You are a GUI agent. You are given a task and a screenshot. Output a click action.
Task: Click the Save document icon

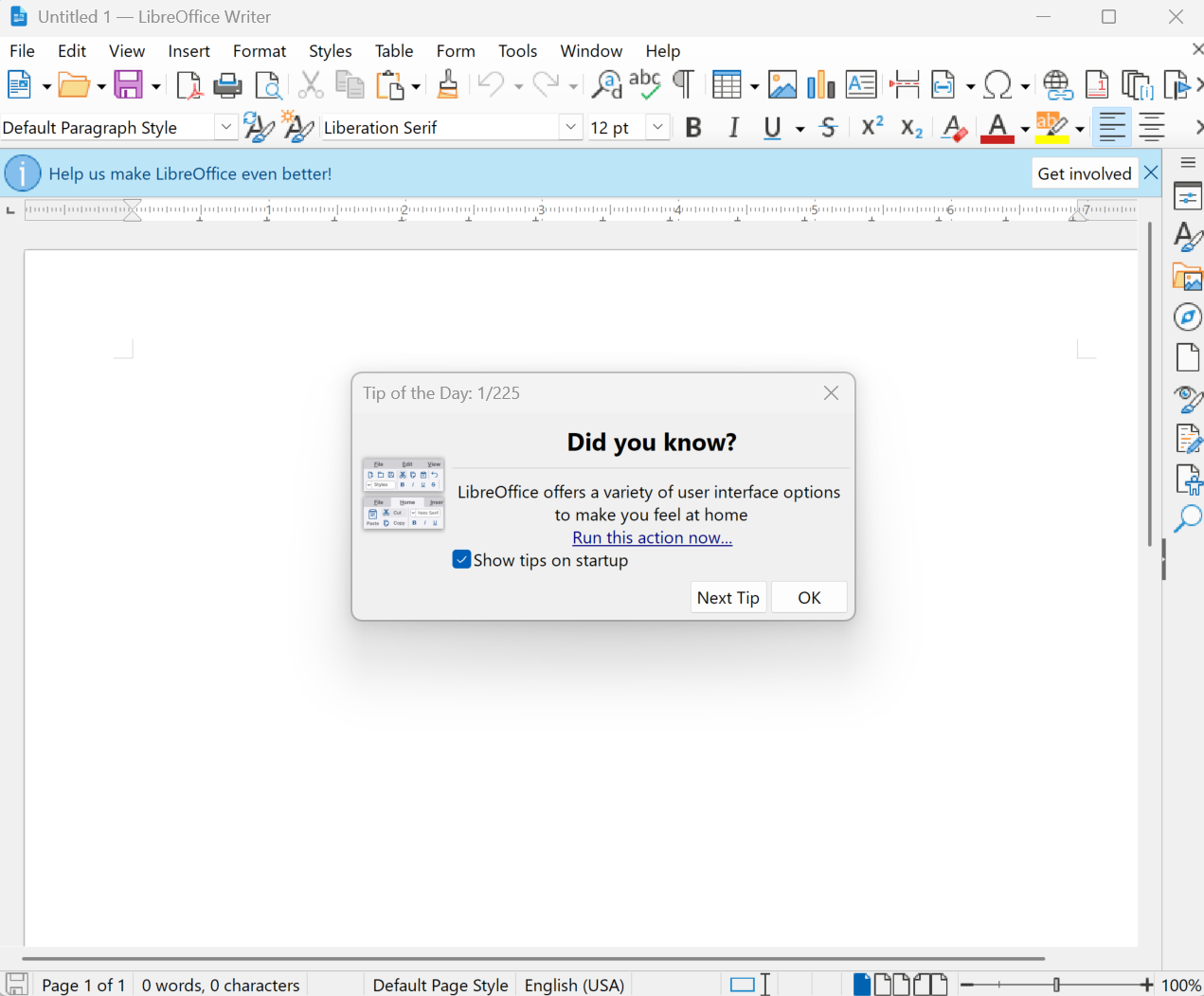tap(129, 85)
